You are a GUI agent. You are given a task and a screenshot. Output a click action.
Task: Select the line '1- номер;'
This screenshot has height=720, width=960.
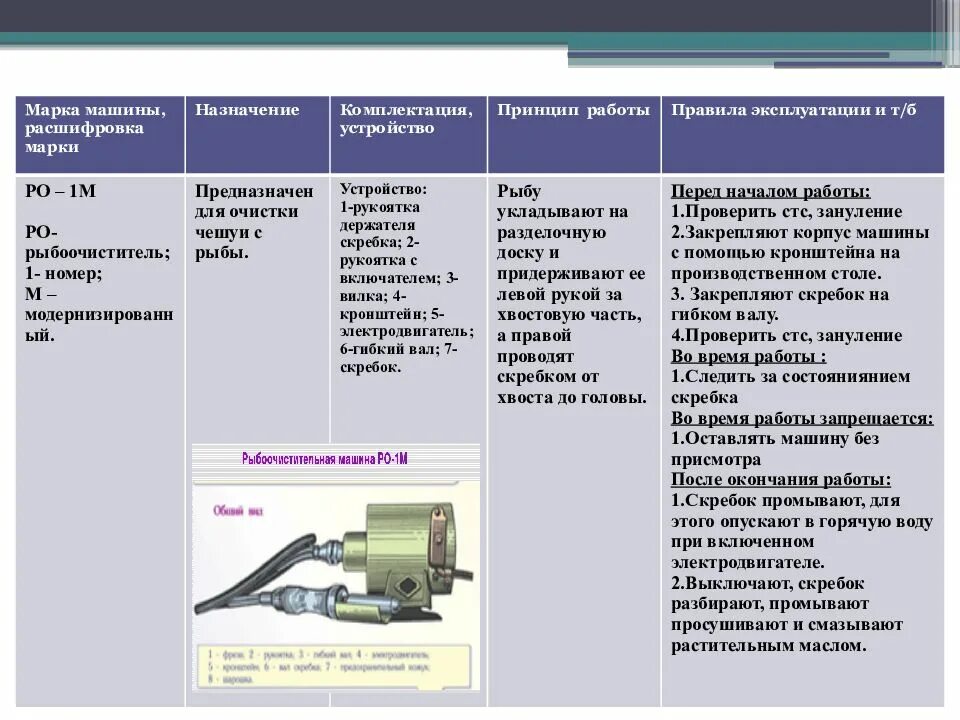point(63,273)
